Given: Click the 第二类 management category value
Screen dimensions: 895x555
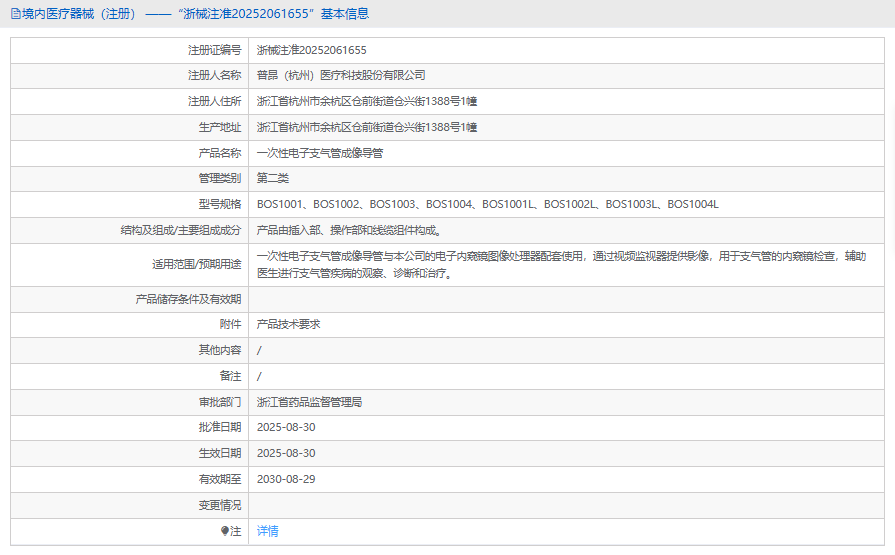Looking at the screenshot, I should click(273, 179).
